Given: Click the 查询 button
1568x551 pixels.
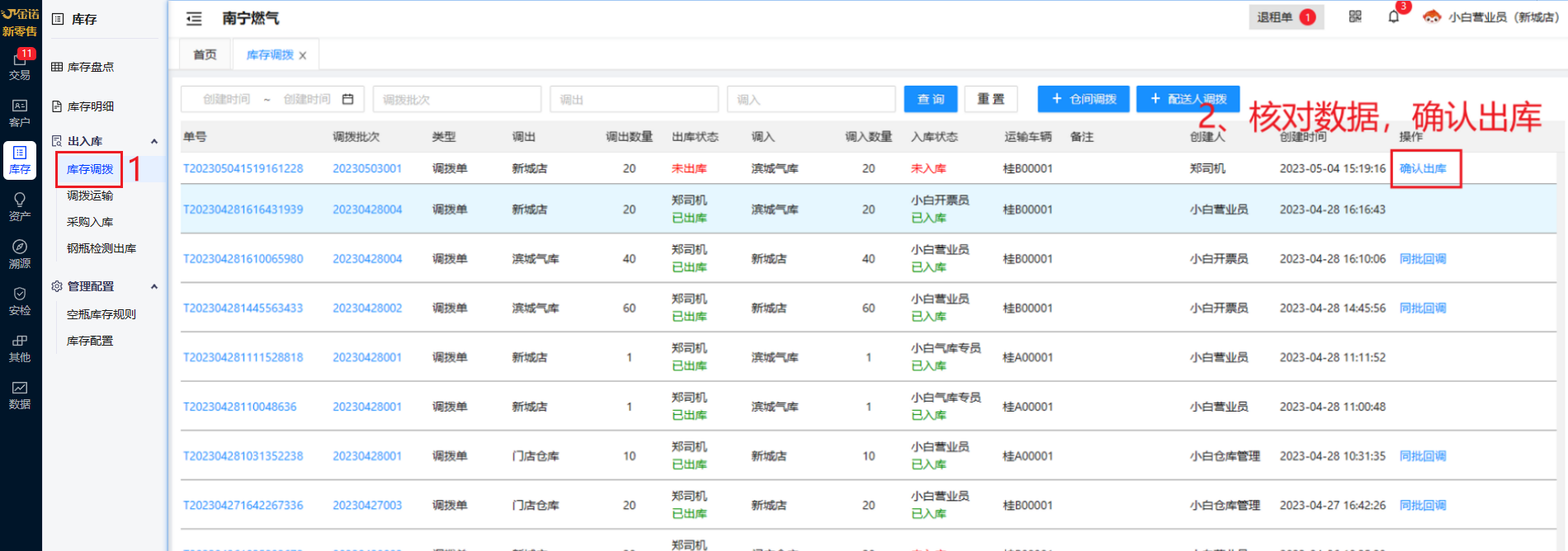Looking at the screenshot, I should point(931,99).
